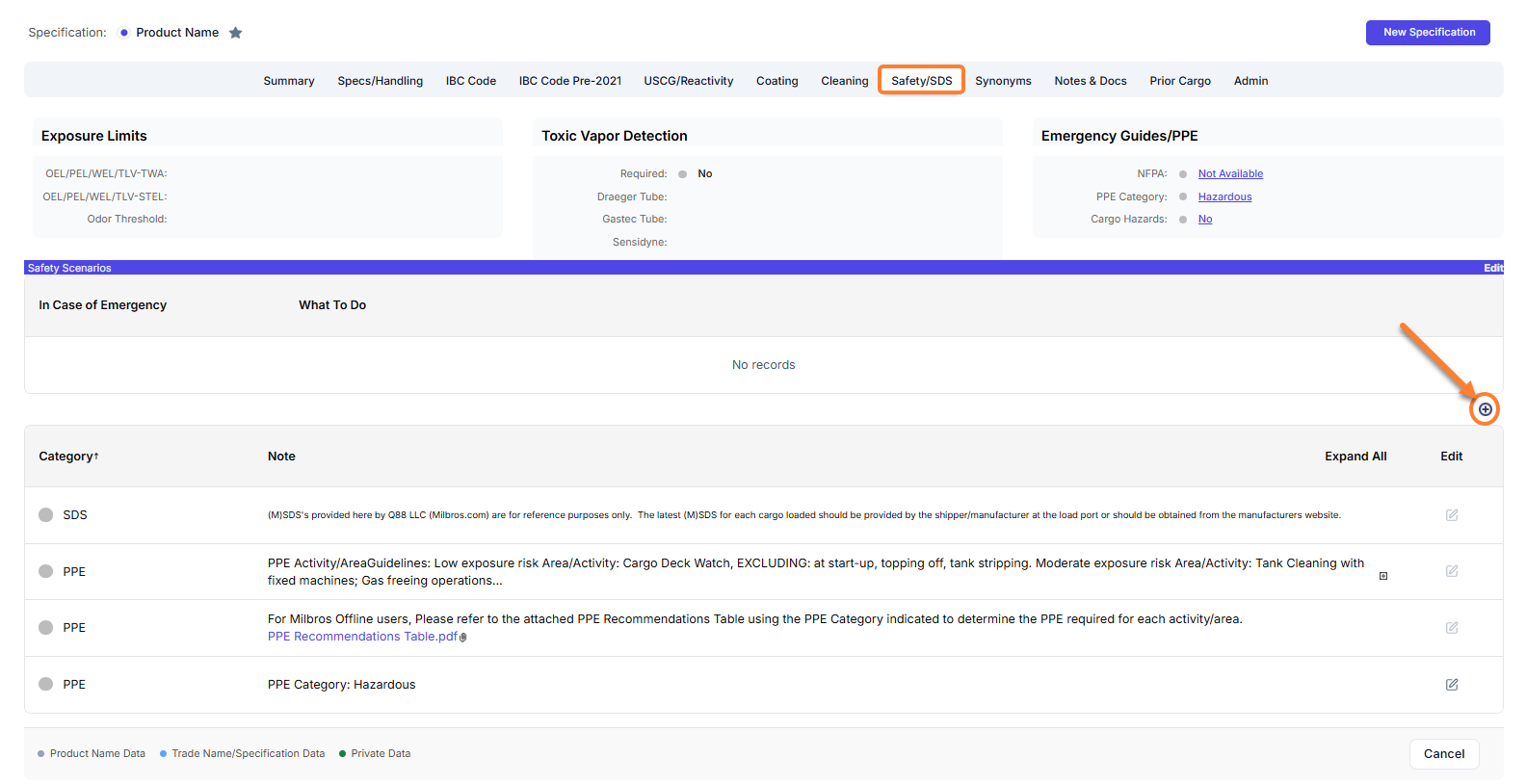Edit the PPE Activity/AreaGuidelines note
Image resolution: width=1526 pixels, height=784 pixels.
point(1451,571)
